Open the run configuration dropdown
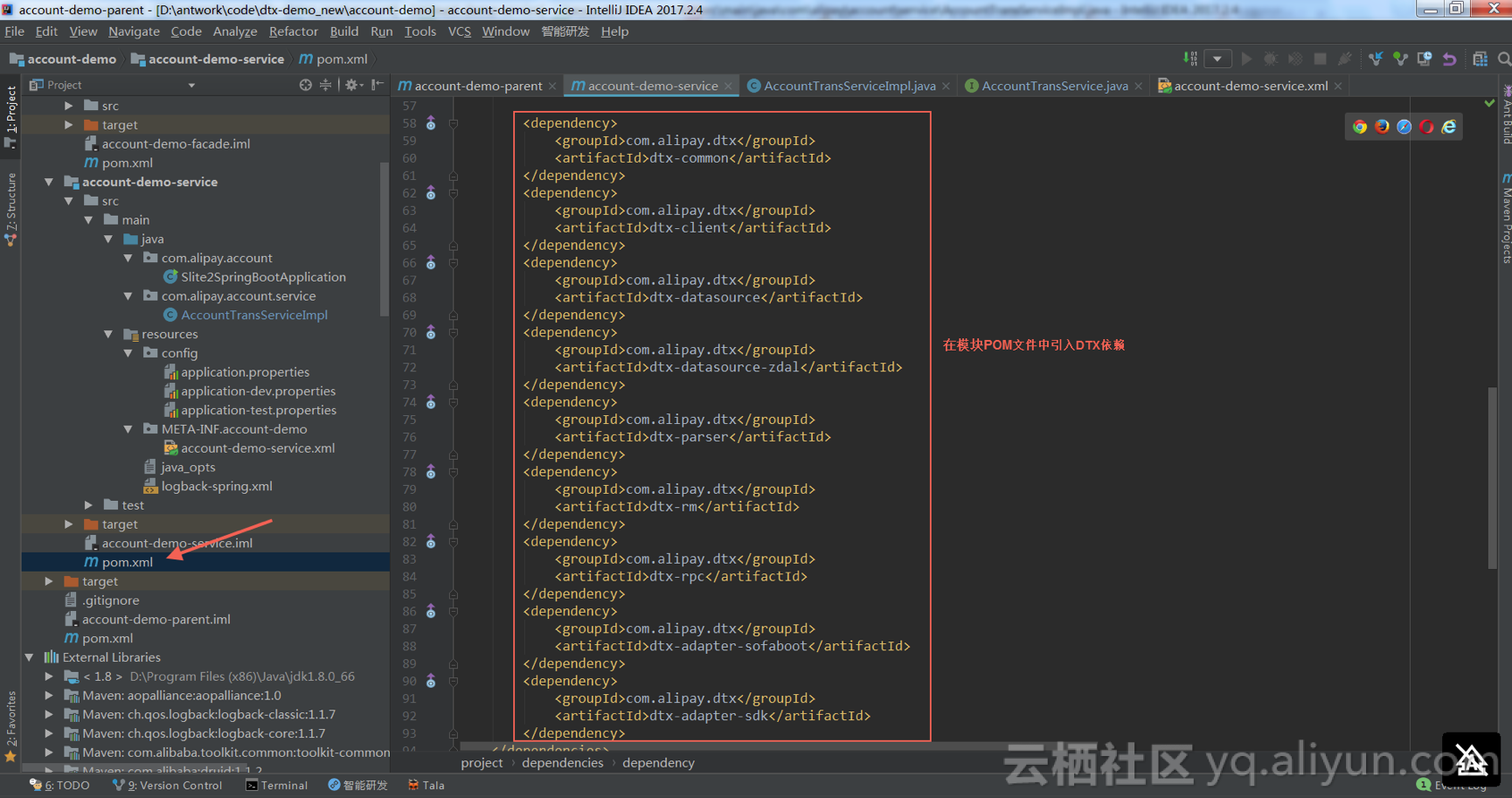 coord(1217,59)
